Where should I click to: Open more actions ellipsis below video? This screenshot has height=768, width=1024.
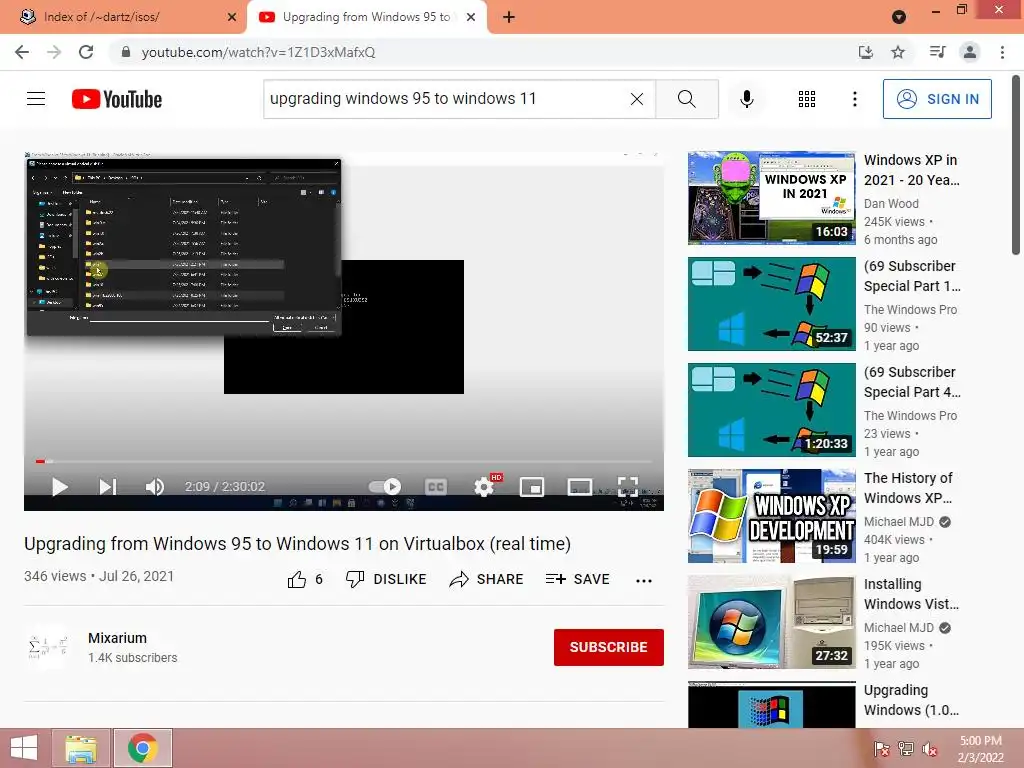pyautogui.click(x=644, y=581)
